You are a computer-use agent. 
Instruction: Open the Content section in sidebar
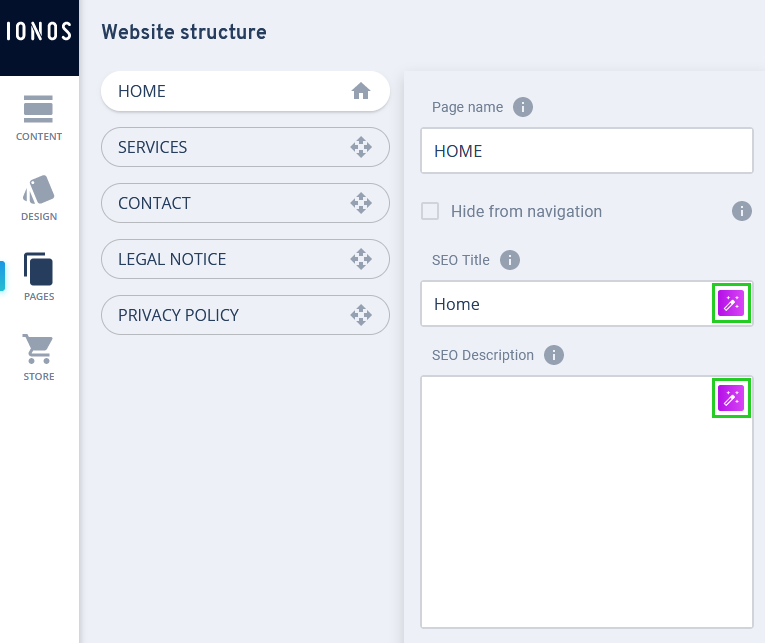39,118
